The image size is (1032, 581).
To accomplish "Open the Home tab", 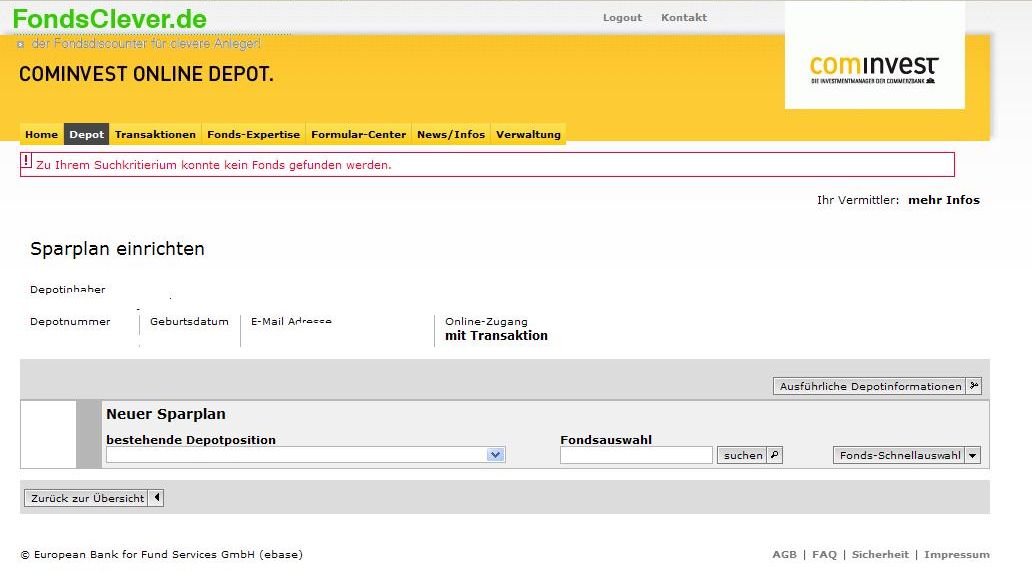I will pyautogui.click(x=41, y=134).
